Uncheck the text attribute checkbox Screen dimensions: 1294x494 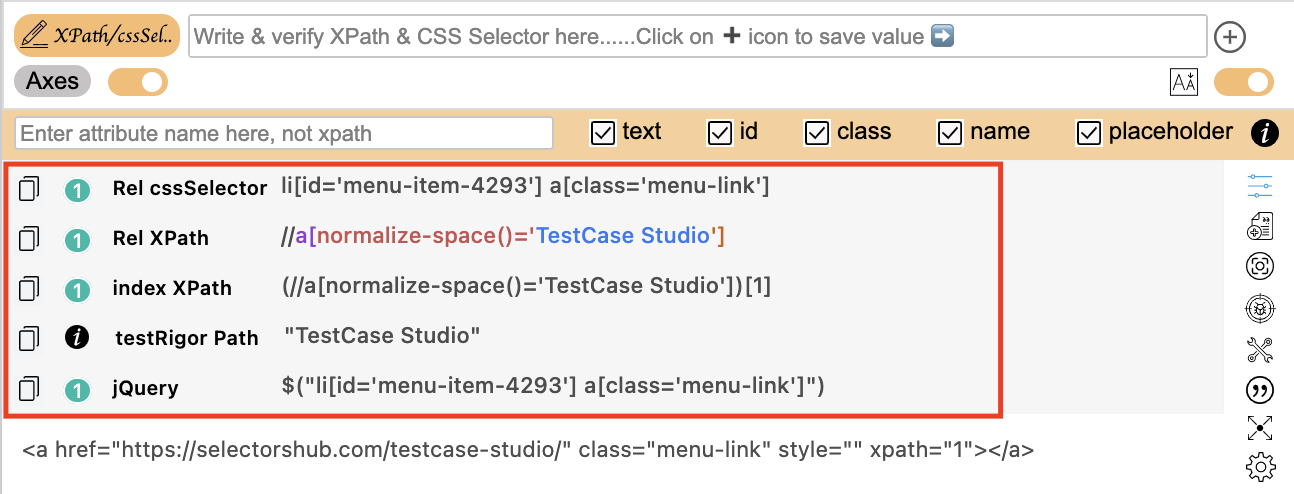coord(603,133)
